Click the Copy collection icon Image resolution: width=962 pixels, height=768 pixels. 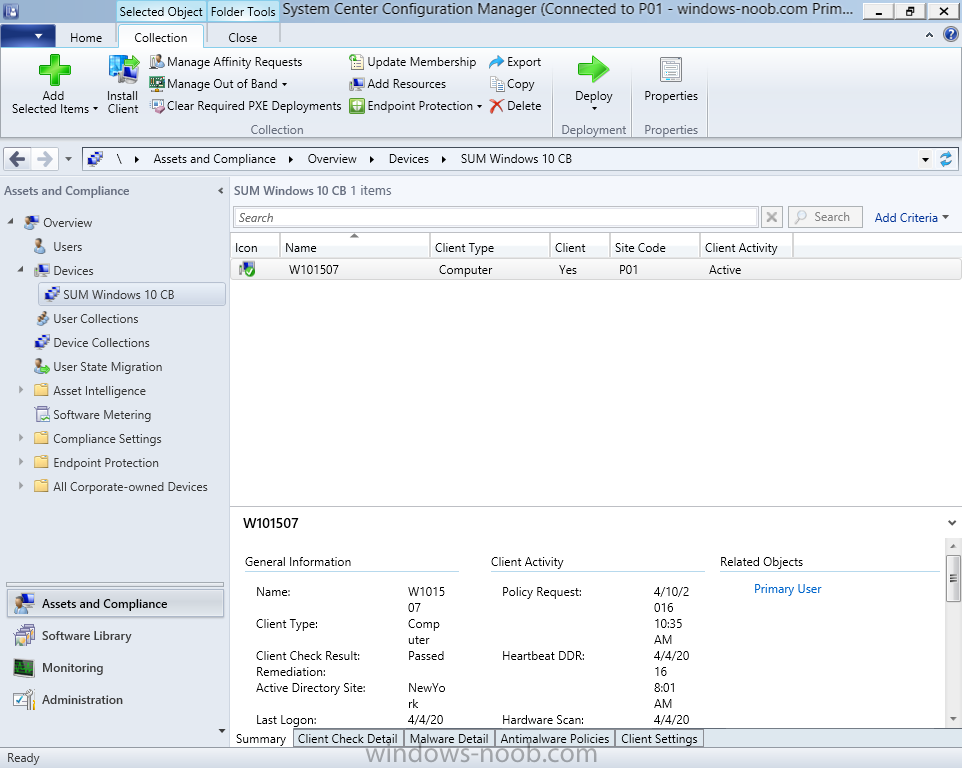496,83
